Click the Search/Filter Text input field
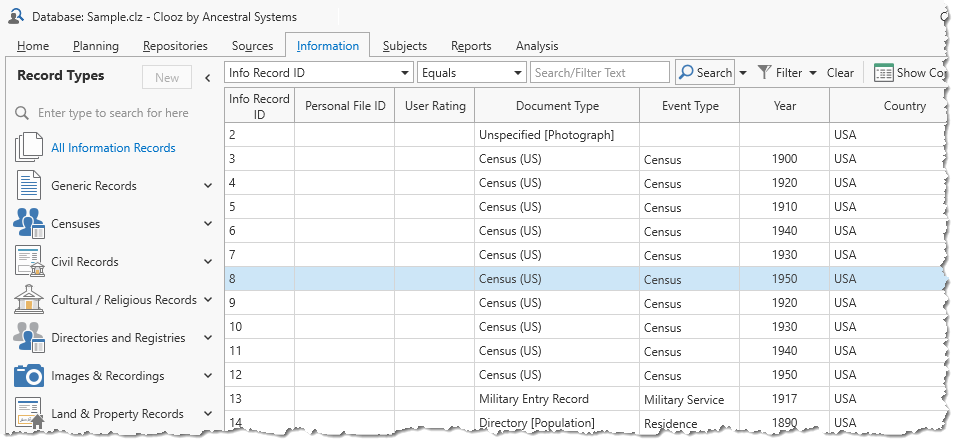Screen dimensions: 956x442 (x=600, y=73)
